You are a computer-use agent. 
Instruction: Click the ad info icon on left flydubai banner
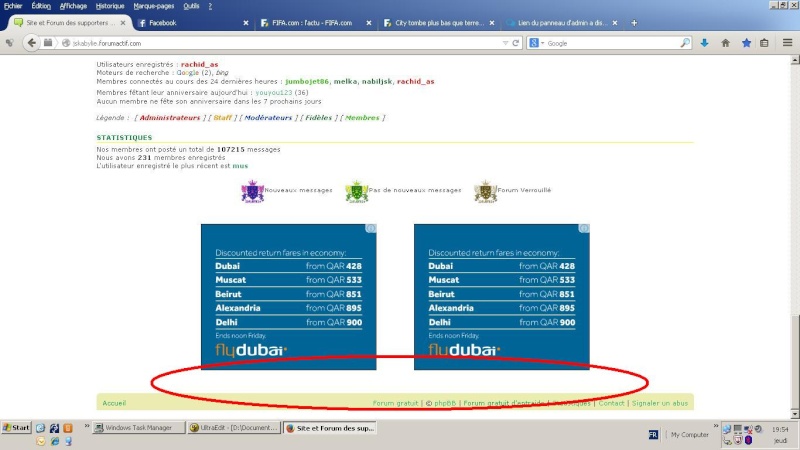click(x=371, y=229)
